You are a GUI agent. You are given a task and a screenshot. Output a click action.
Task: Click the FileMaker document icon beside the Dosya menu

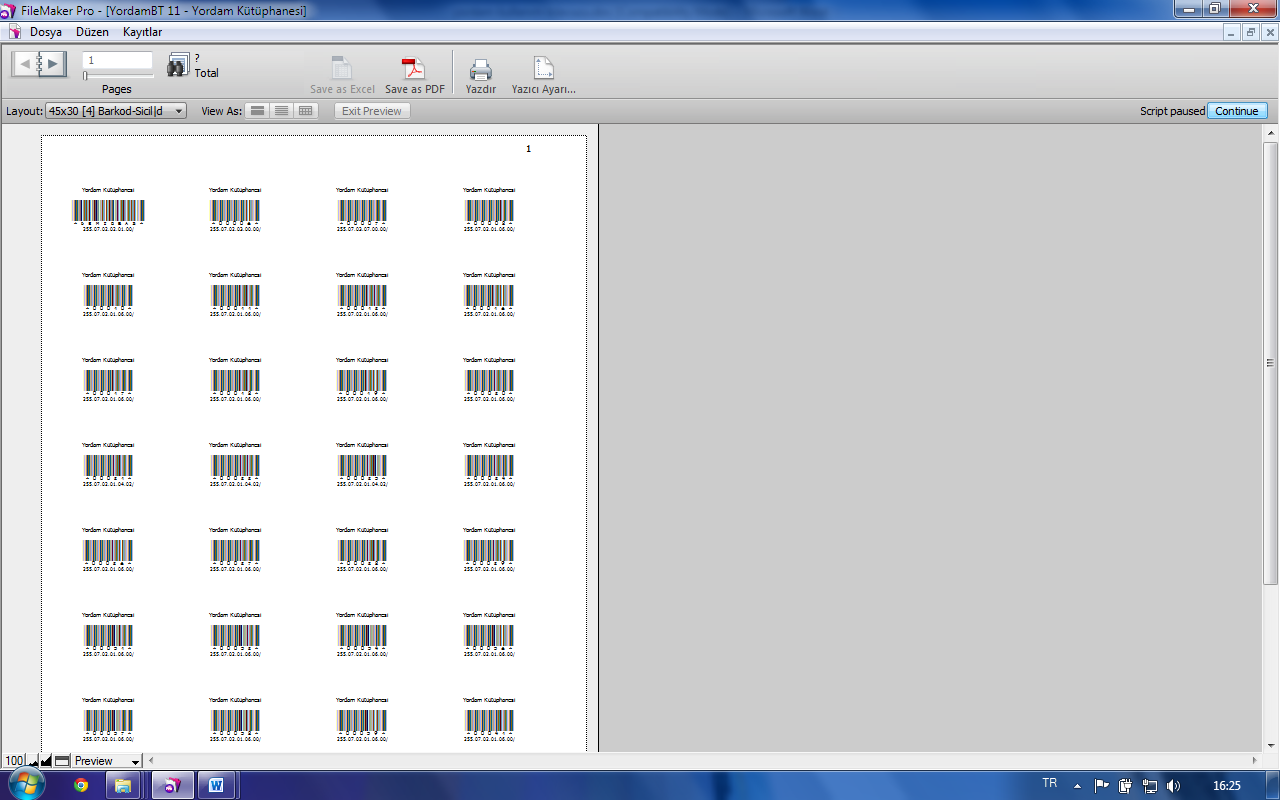coord(14,32)
